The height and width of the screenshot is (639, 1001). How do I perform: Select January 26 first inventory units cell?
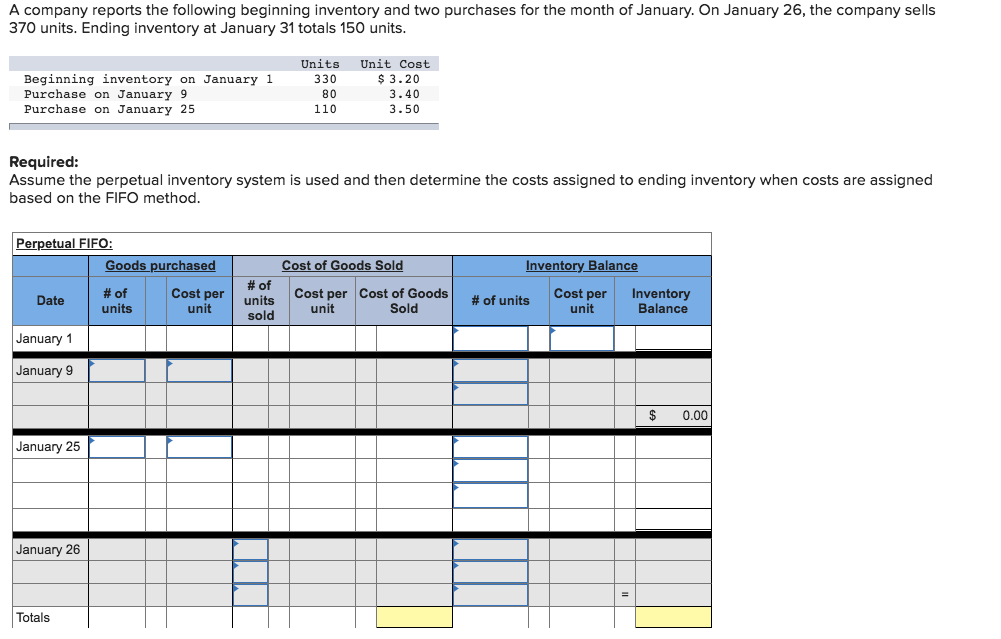[x=490, y=550]
